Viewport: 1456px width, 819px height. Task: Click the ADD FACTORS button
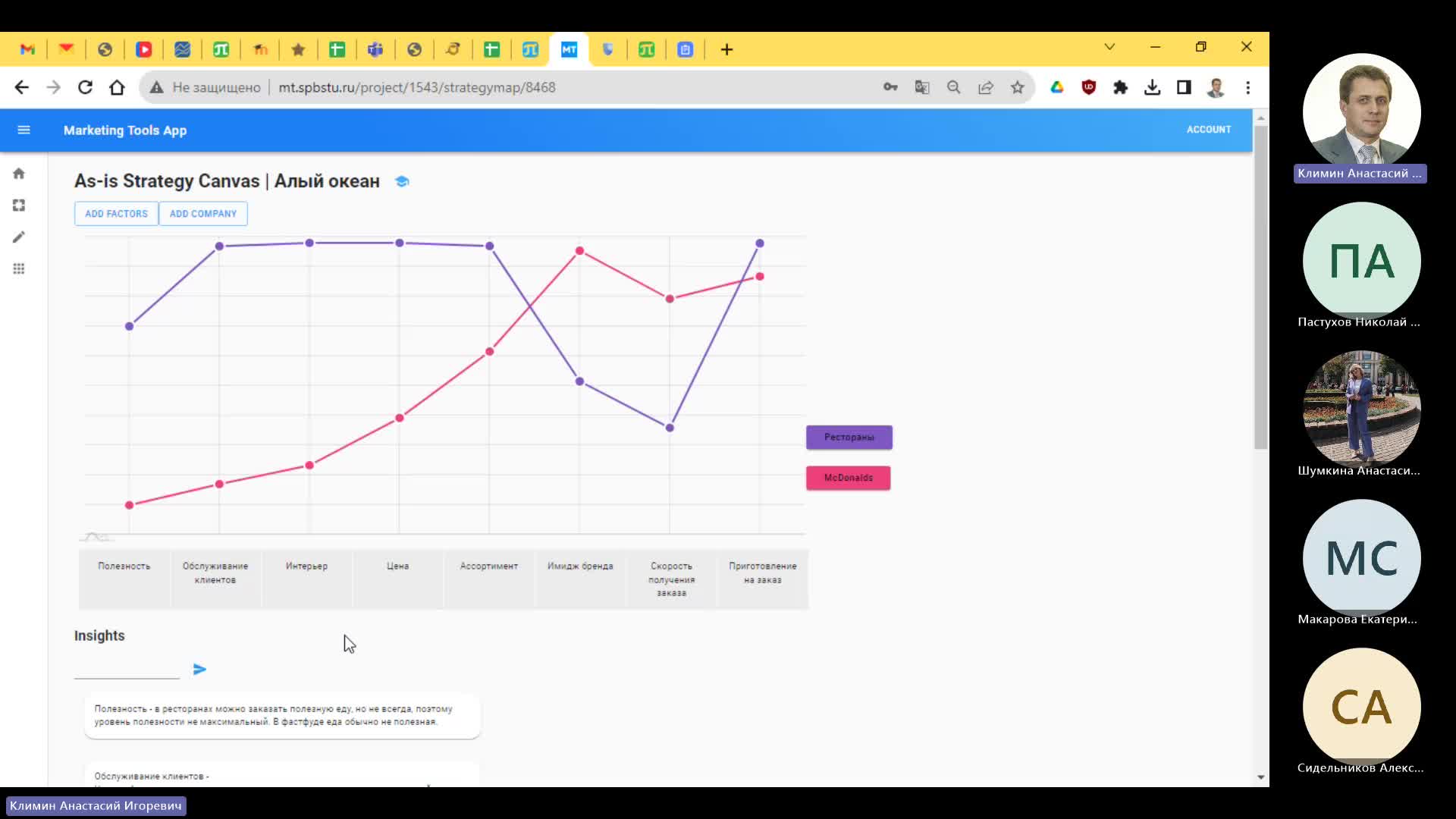click(x=116, y=214)
